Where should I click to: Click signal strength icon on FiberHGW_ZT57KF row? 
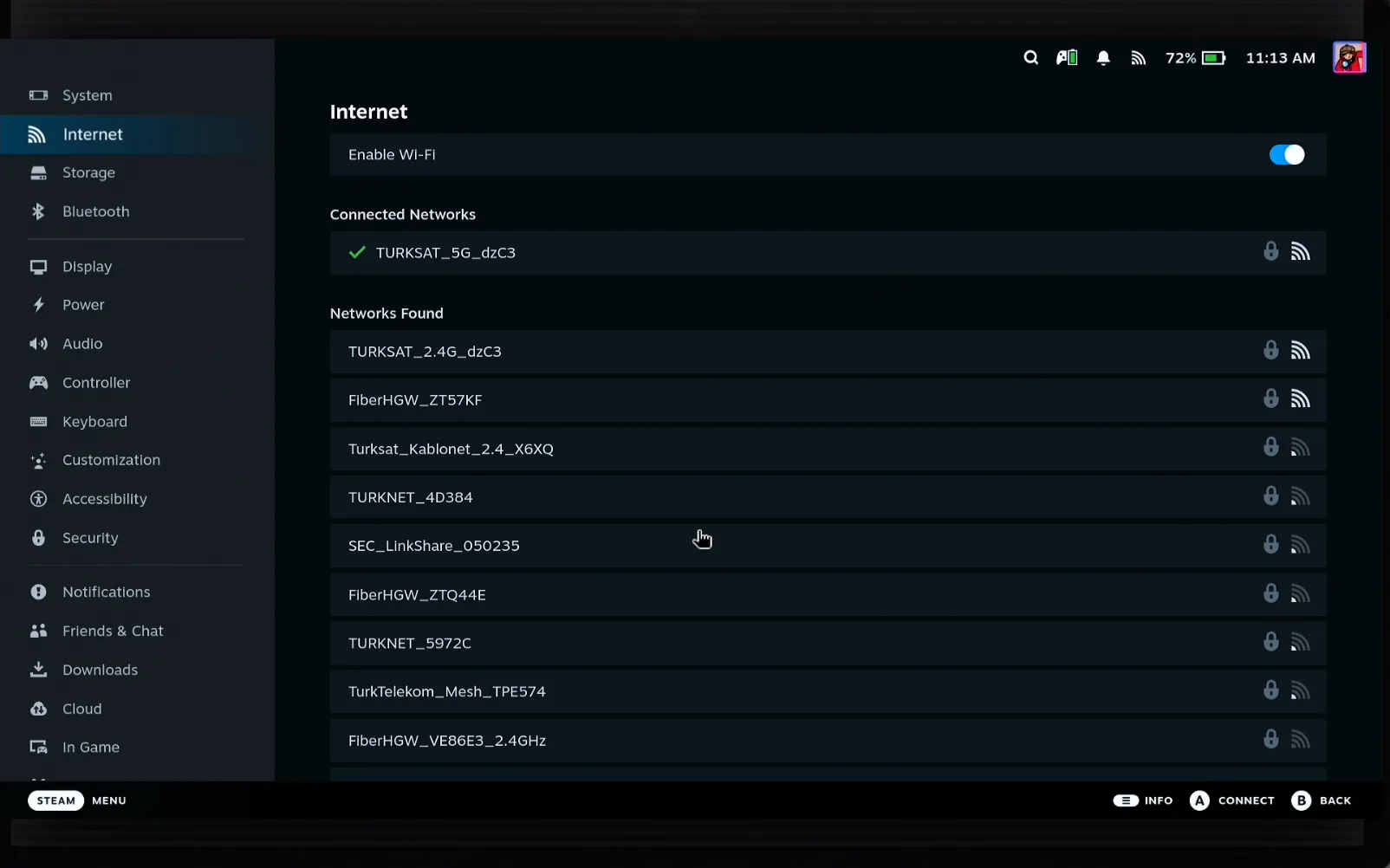1300,398
